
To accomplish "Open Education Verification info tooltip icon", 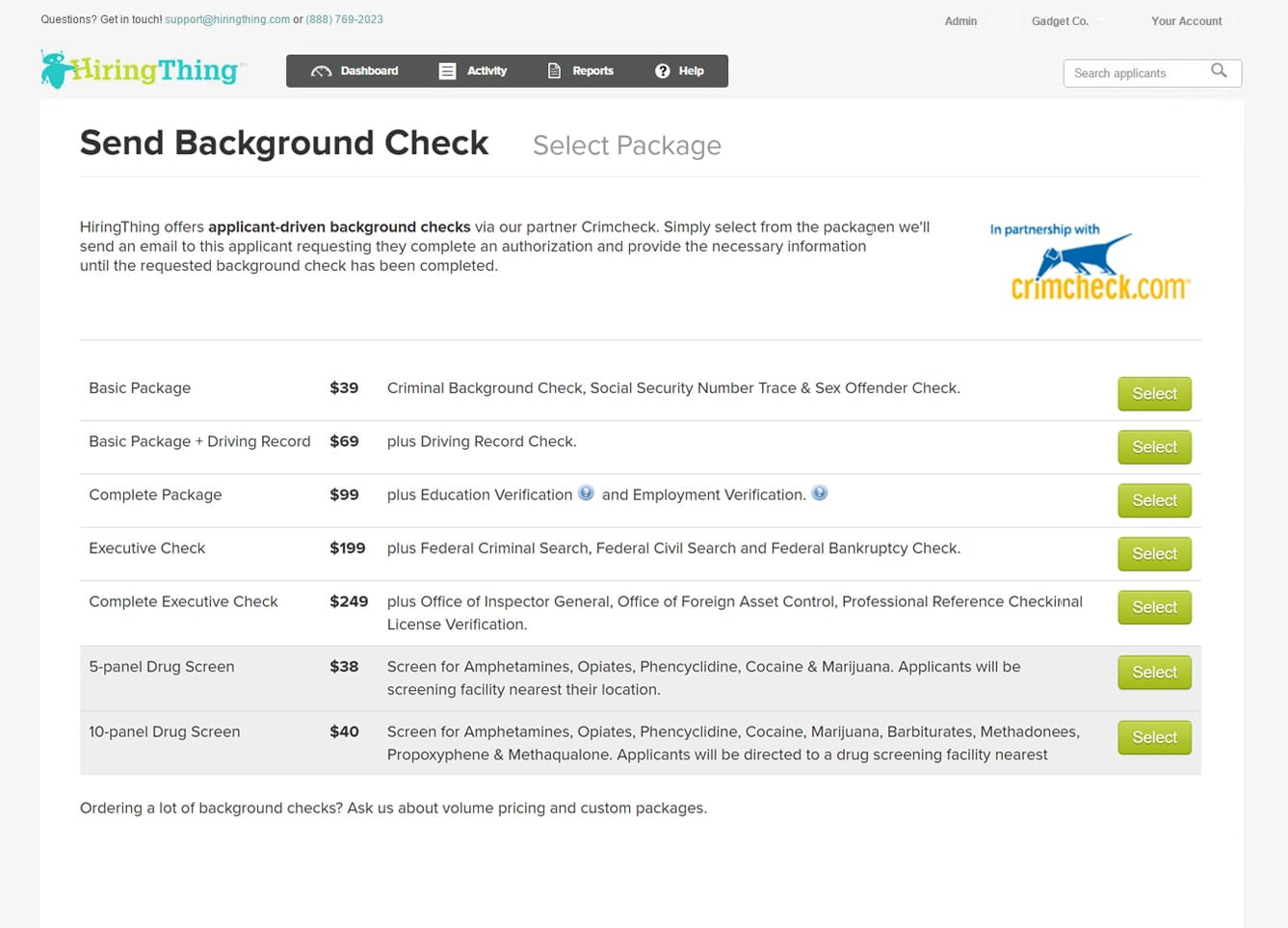I will (586, 493).
